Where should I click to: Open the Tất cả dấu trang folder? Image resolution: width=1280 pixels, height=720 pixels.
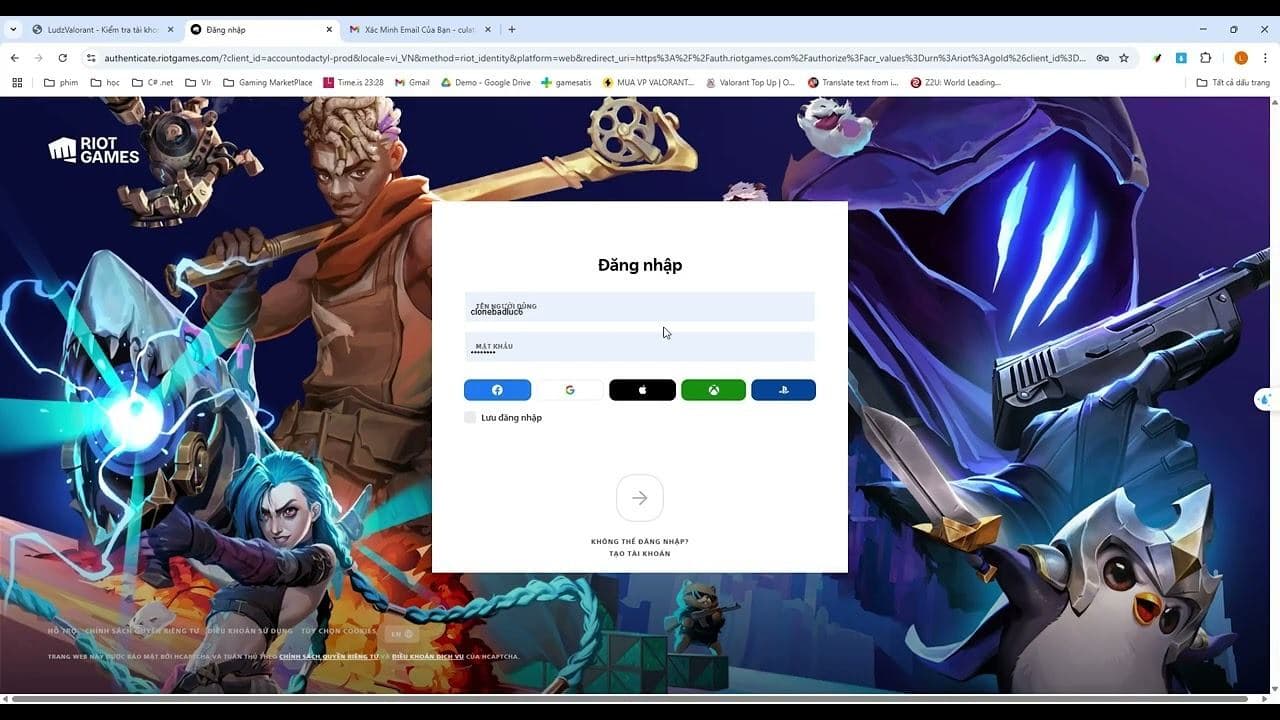[1233, 83]
